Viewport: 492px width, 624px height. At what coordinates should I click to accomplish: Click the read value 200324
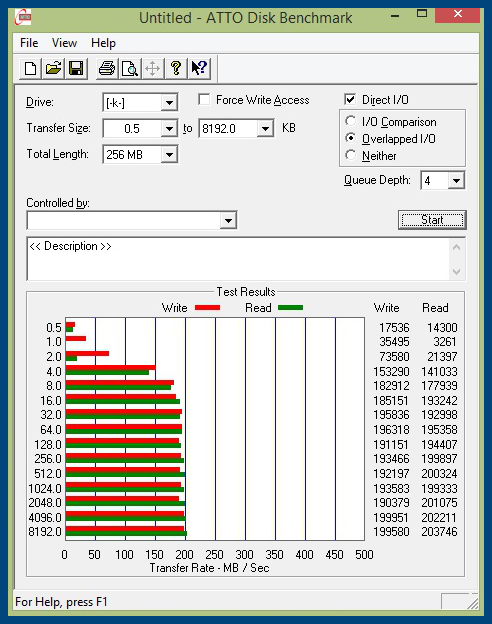point(439,474)
